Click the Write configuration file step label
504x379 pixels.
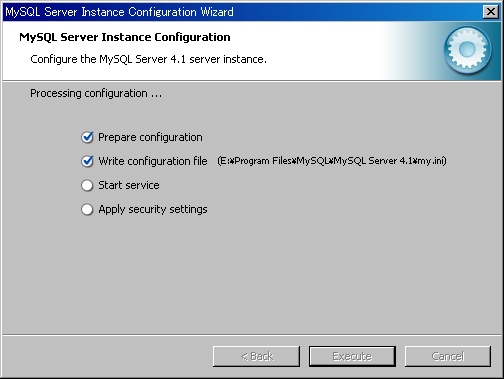pyautogui.click(x=153, y=161)
